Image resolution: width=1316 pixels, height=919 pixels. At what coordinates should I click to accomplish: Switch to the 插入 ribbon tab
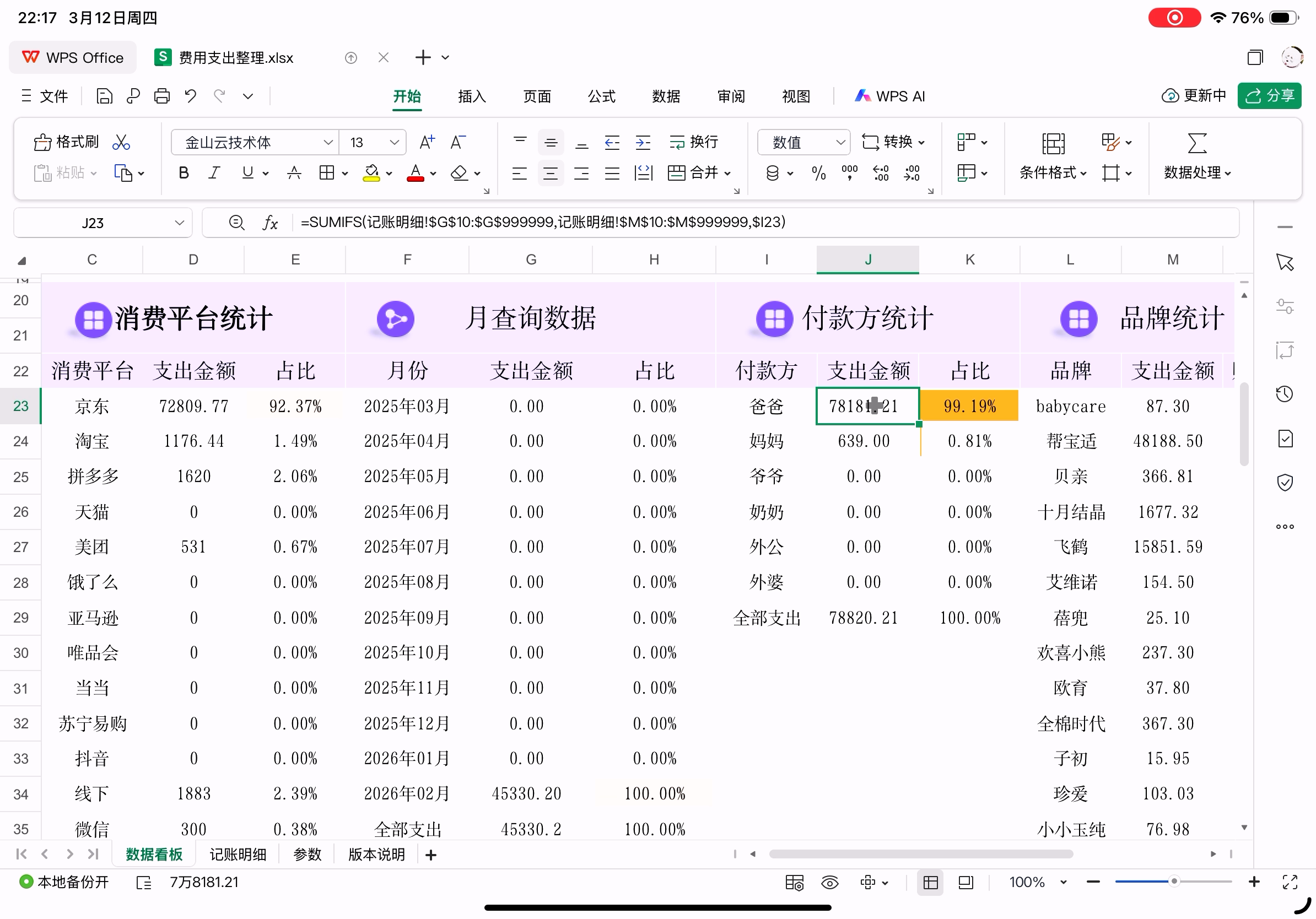472,96
